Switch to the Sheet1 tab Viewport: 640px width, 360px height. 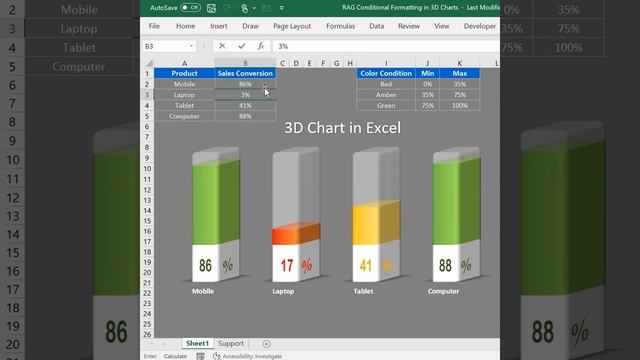click(198, 344)
